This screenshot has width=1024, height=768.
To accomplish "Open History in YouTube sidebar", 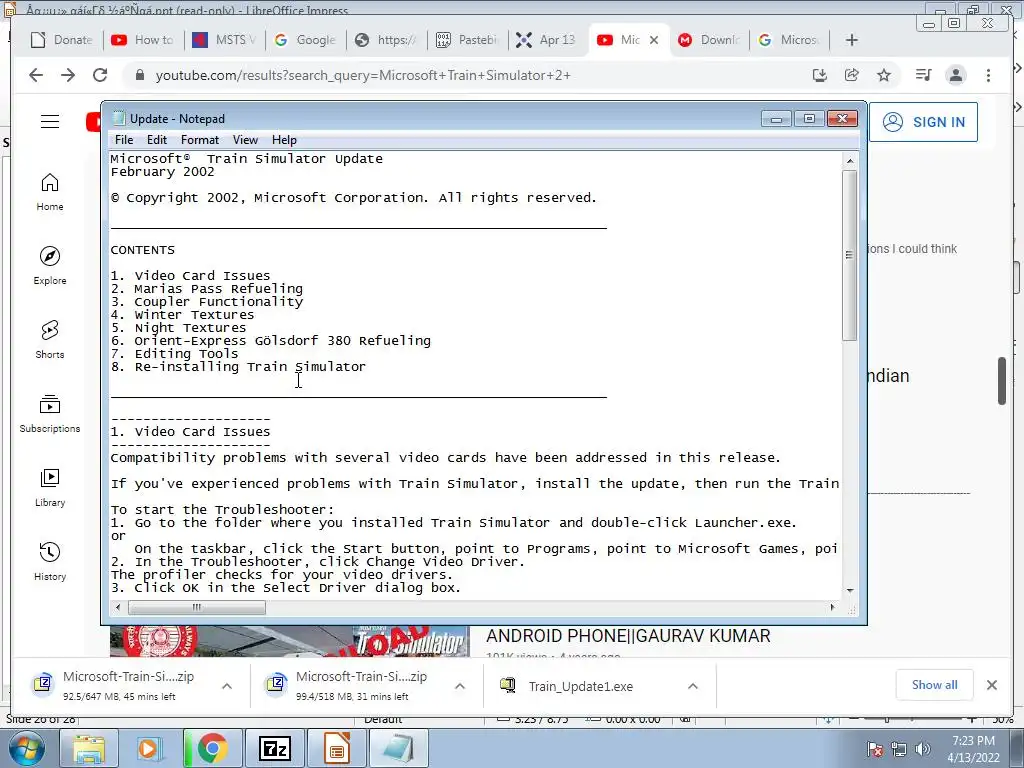I will [50, 562].
